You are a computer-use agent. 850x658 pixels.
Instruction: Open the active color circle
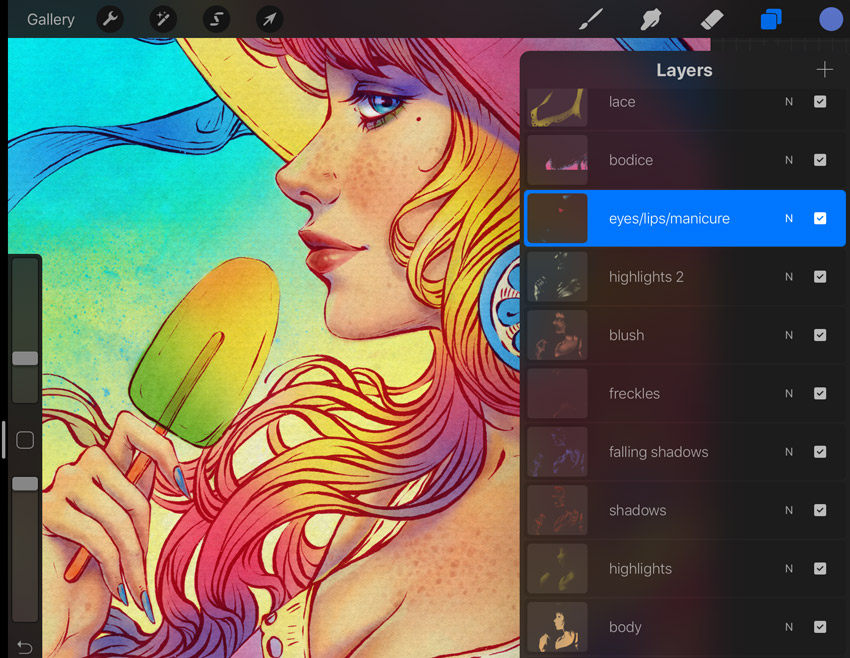831,20
